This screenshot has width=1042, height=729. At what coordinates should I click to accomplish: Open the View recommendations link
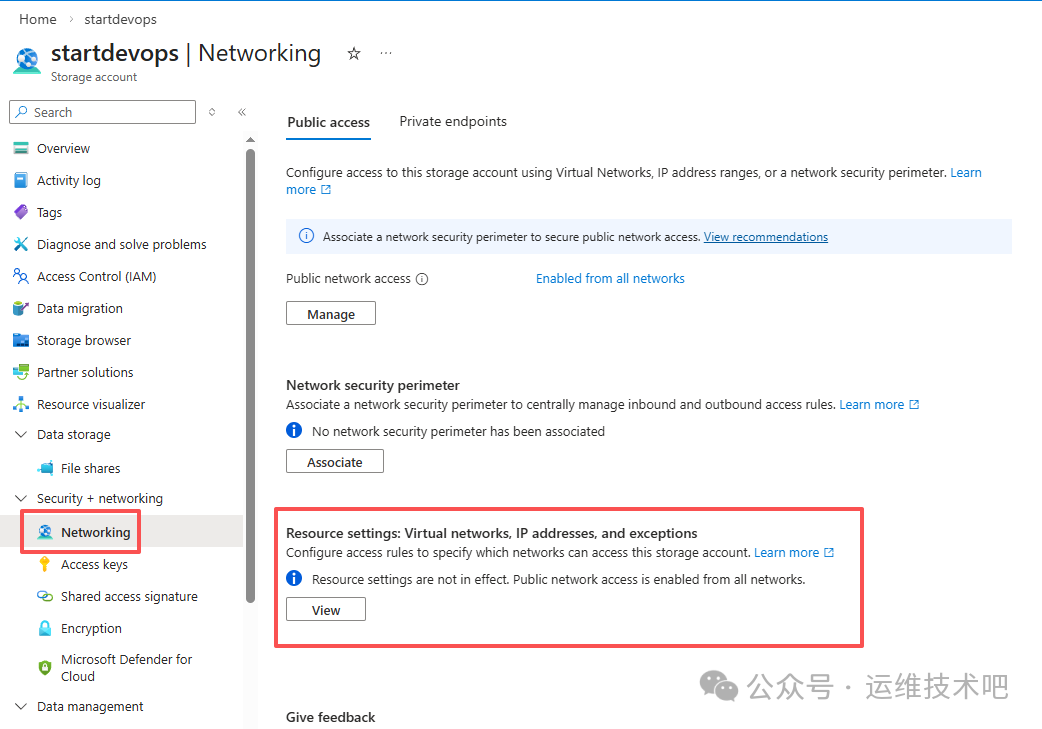(765, 237)
